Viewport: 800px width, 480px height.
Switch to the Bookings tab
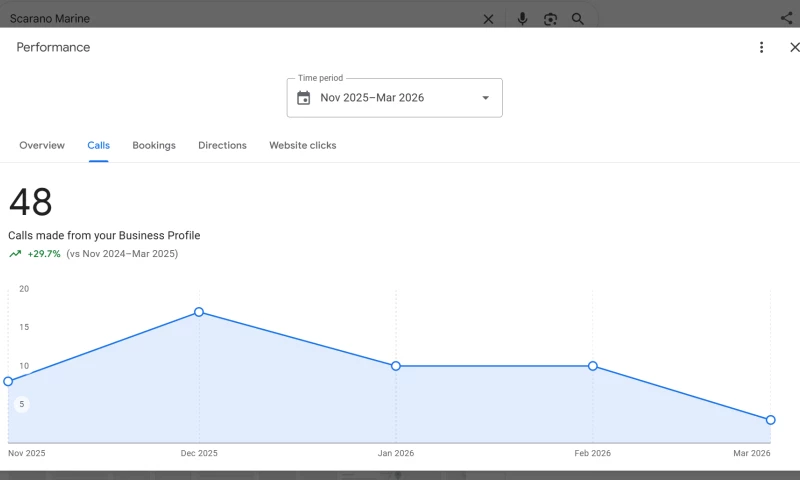tap(154, 145)
